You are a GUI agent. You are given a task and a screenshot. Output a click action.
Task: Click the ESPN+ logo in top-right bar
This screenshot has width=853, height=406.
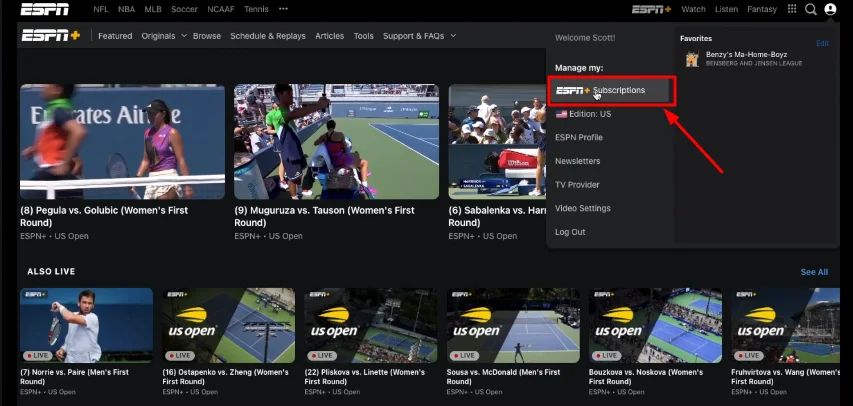pos(651,9)
